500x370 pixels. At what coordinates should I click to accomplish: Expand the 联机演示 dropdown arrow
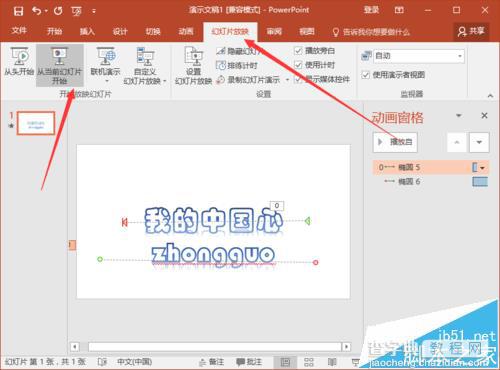tap(107, 81)
